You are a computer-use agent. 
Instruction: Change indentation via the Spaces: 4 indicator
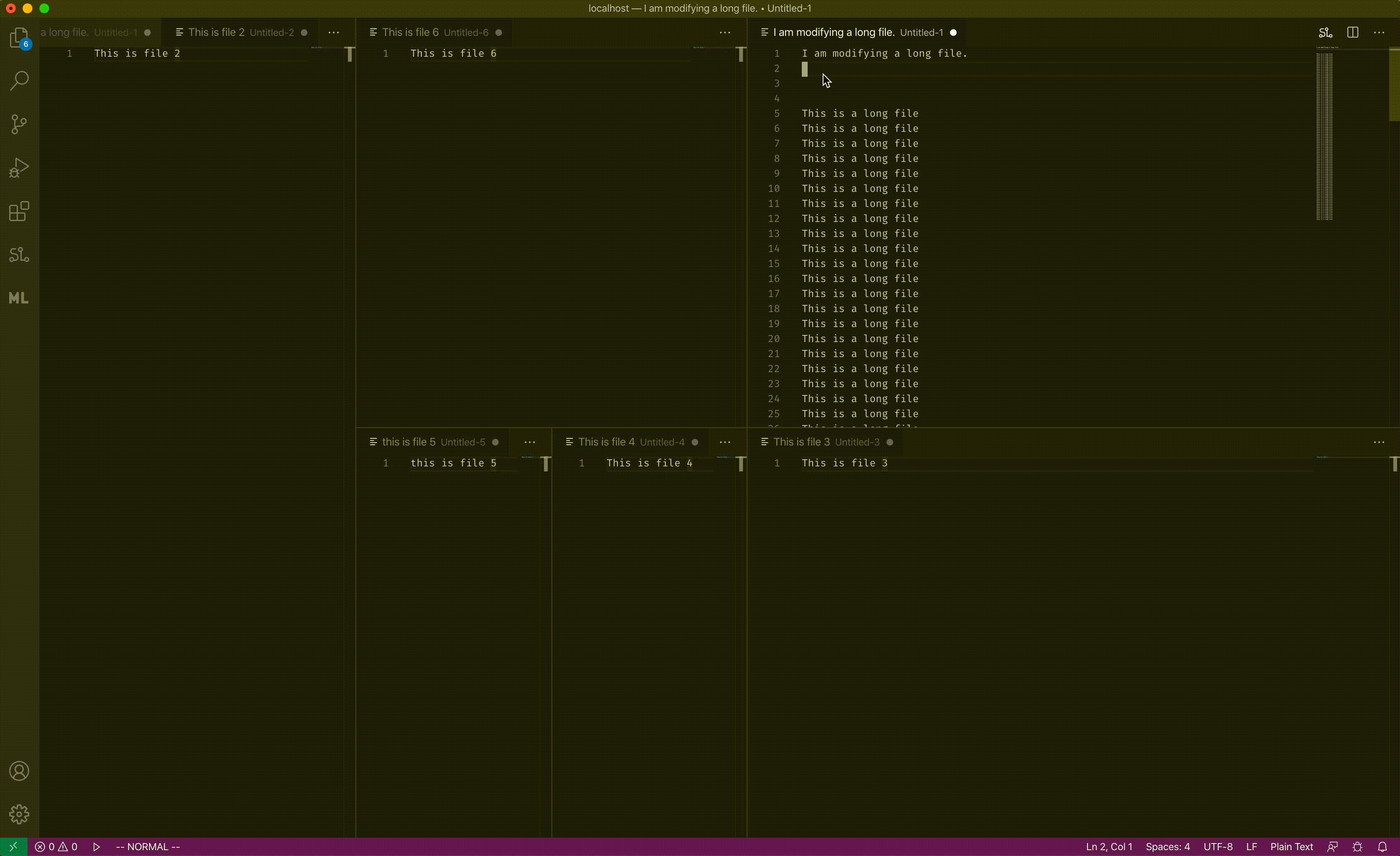(x=1168, y=846)
